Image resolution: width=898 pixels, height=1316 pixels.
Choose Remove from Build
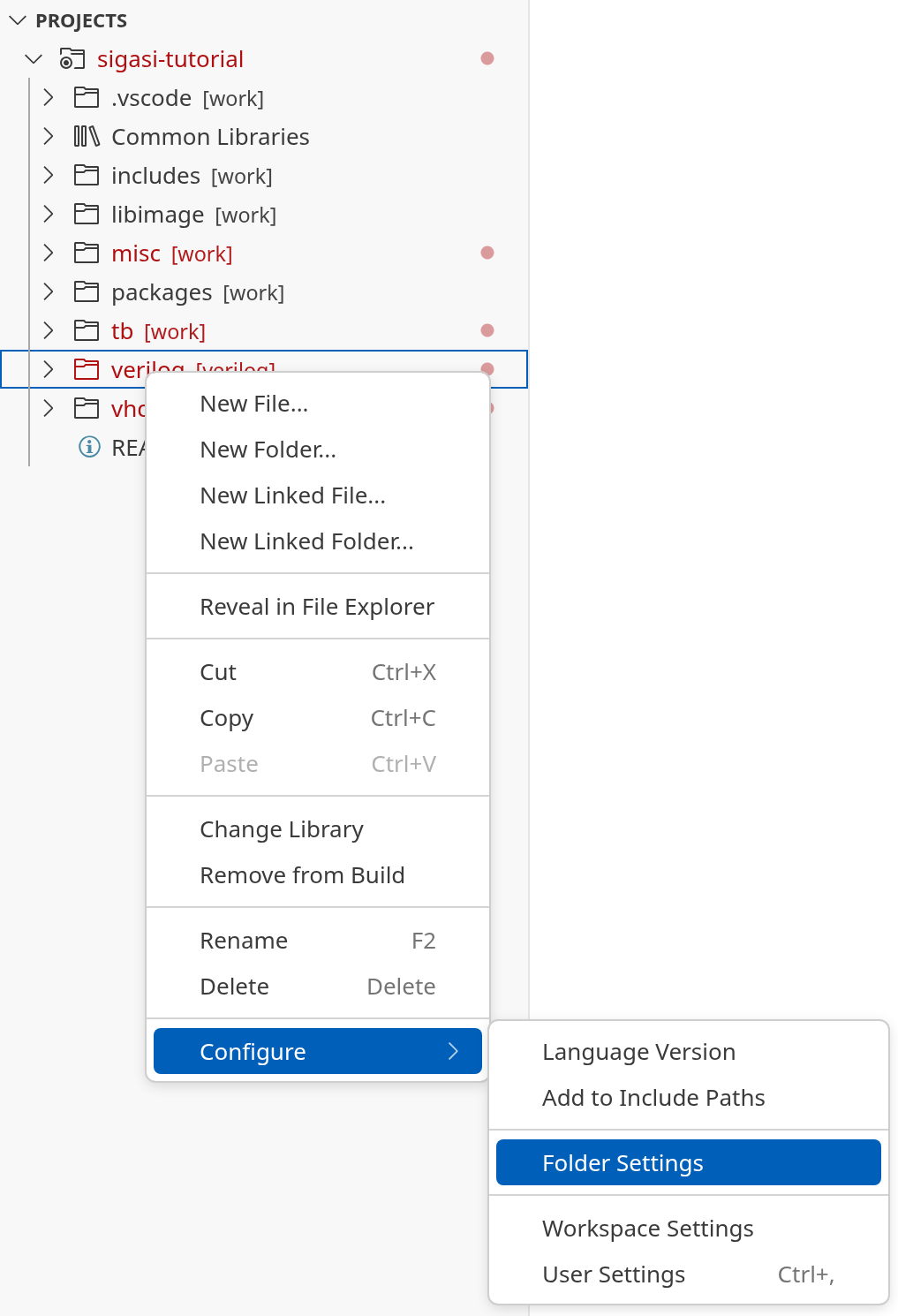pyautogui.click(x=302, y=875)
